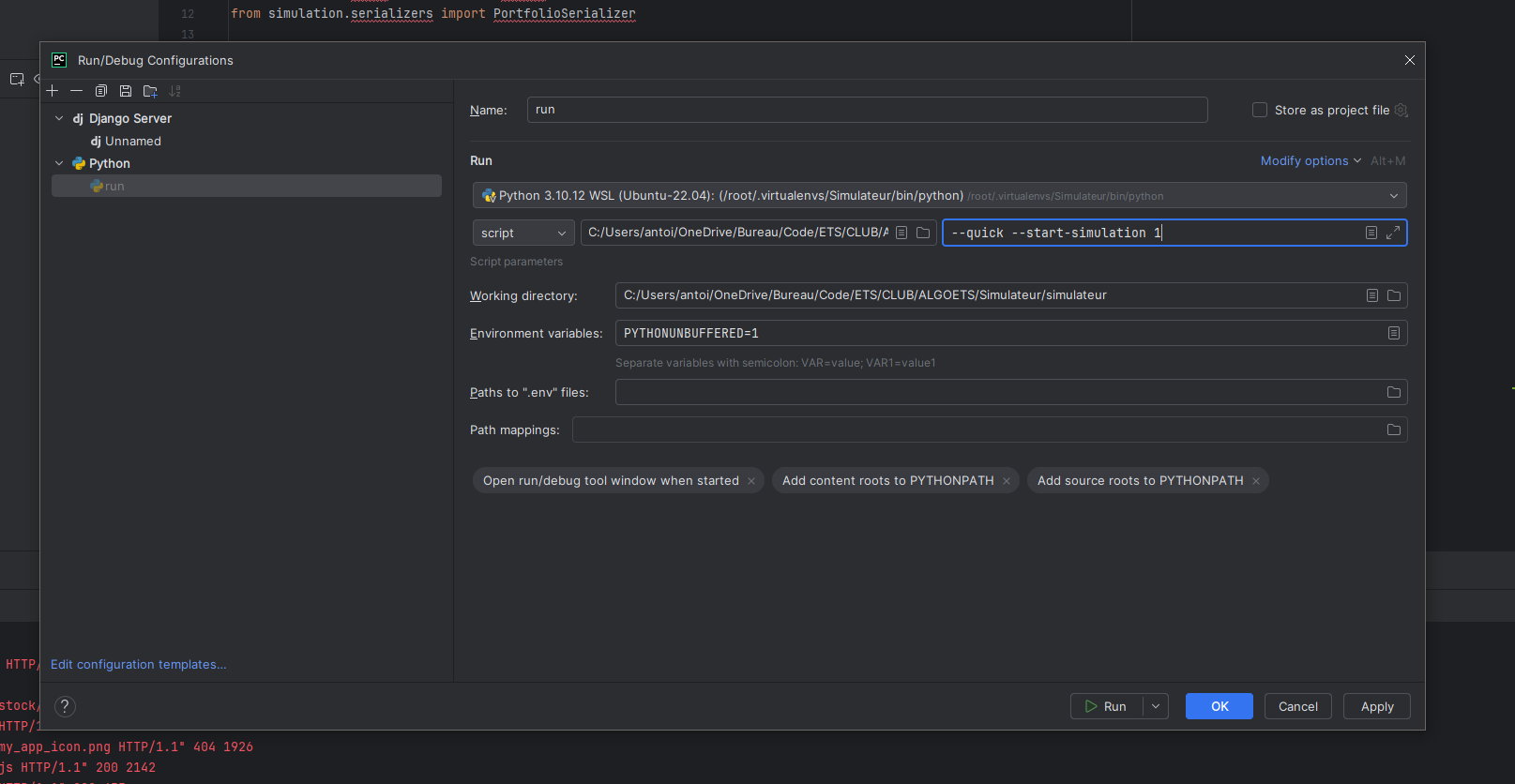Edit environment variables list icon

1394,333
